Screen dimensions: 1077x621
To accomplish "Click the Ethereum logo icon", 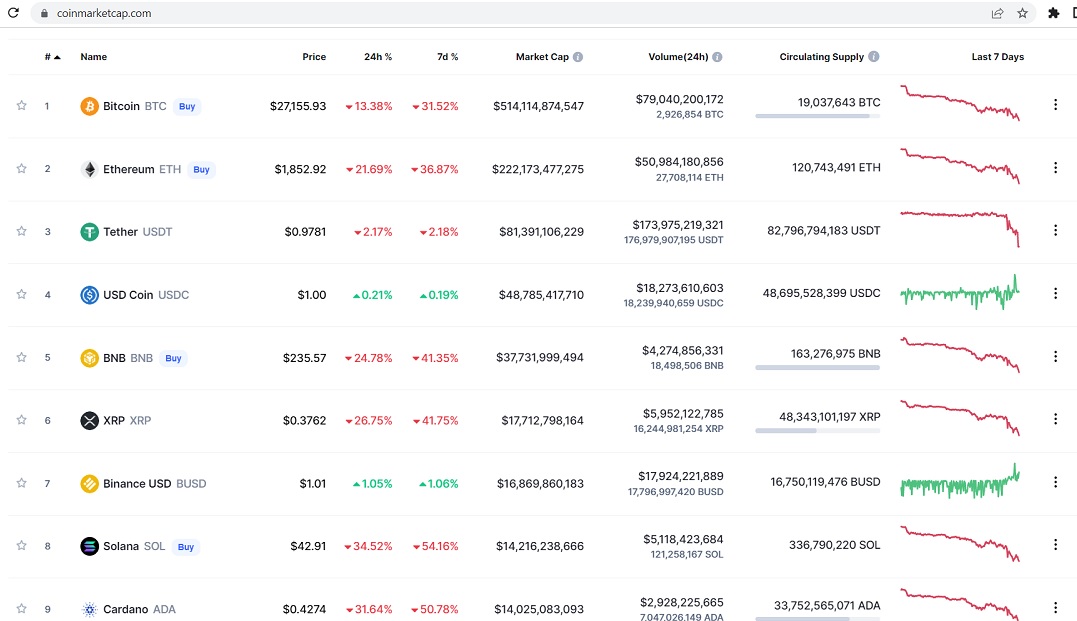I will 89,169.
